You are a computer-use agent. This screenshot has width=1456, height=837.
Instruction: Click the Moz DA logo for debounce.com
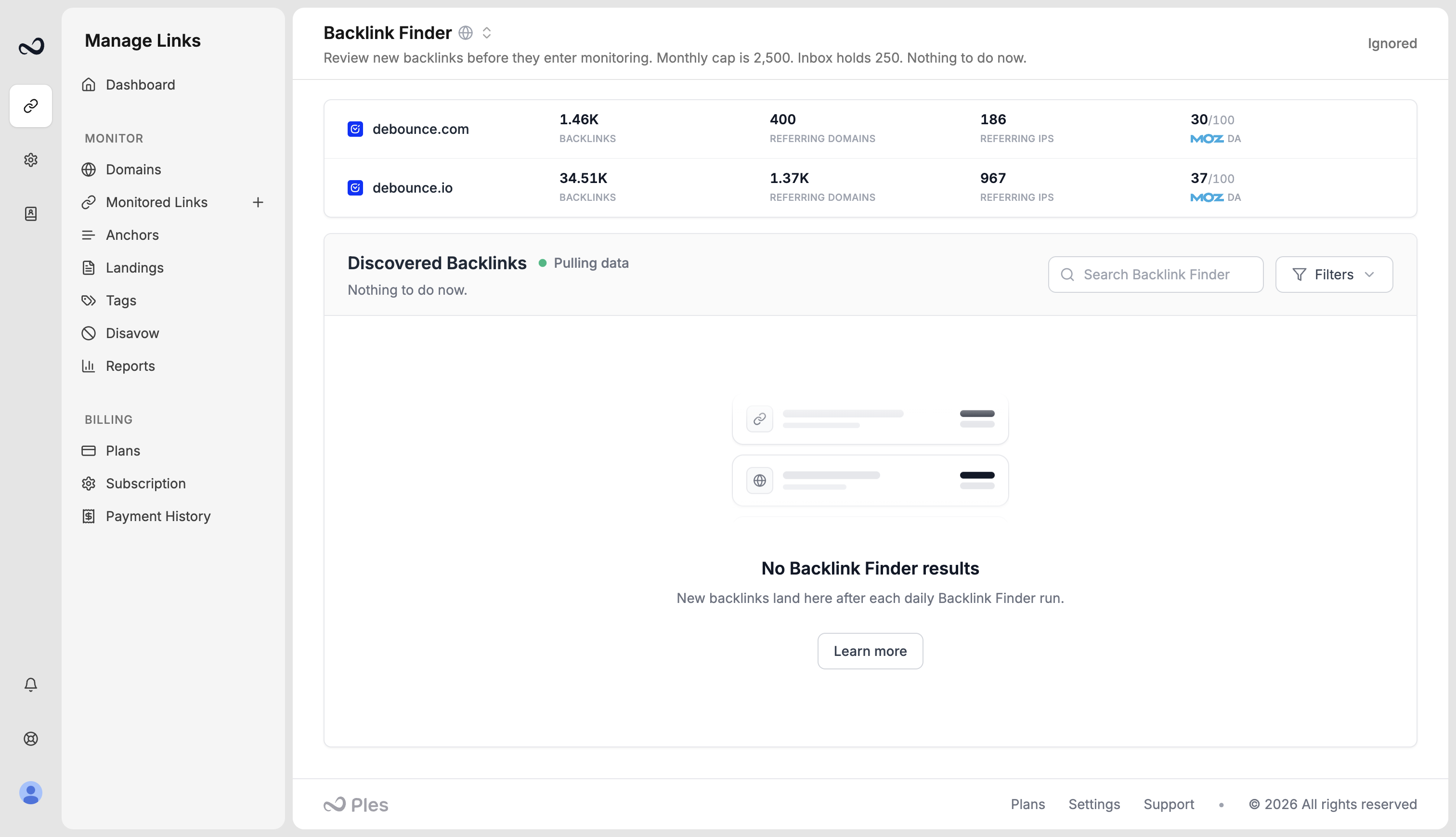point(1207,139)
